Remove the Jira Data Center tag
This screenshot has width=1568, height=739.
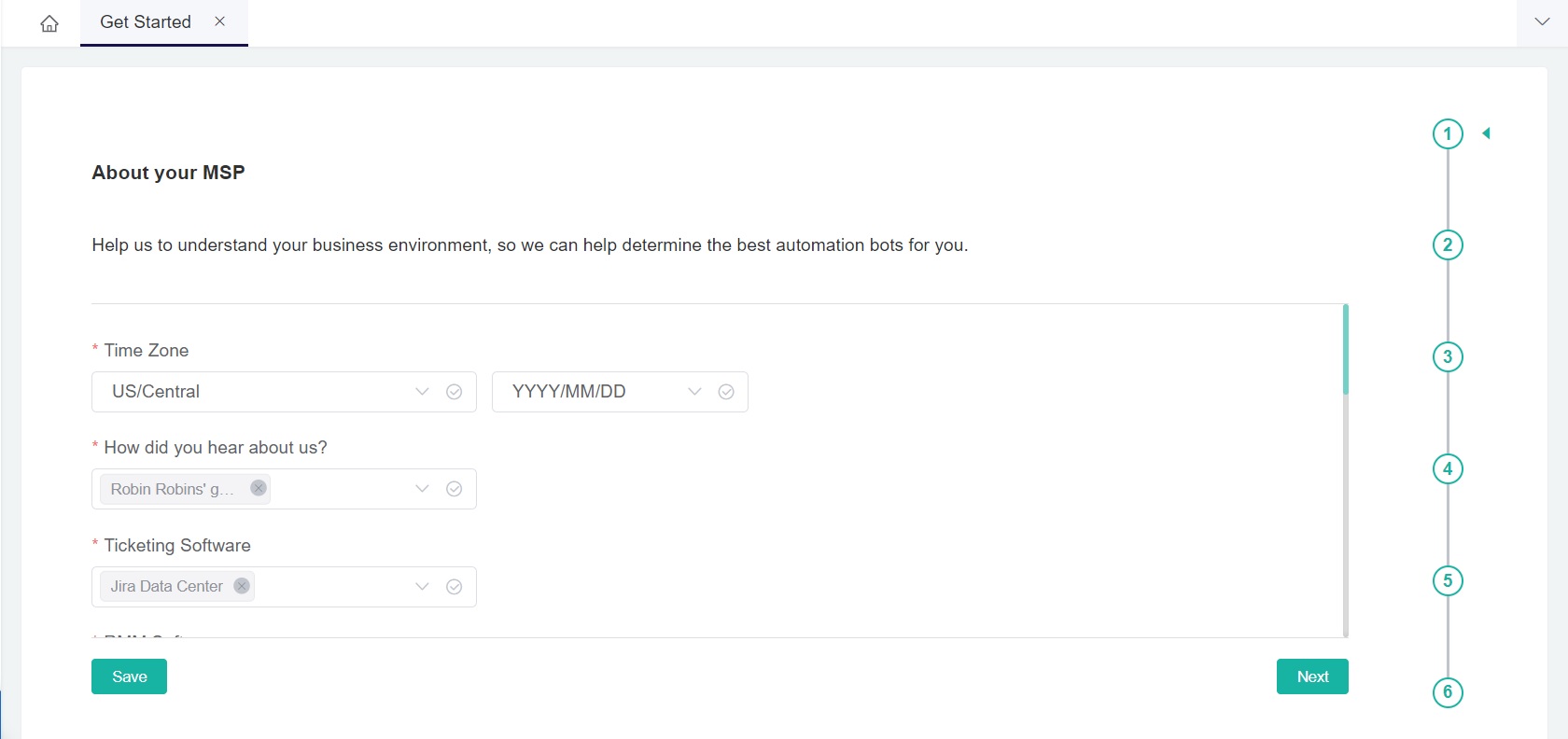pyautogui.click(x=242, y=586)
